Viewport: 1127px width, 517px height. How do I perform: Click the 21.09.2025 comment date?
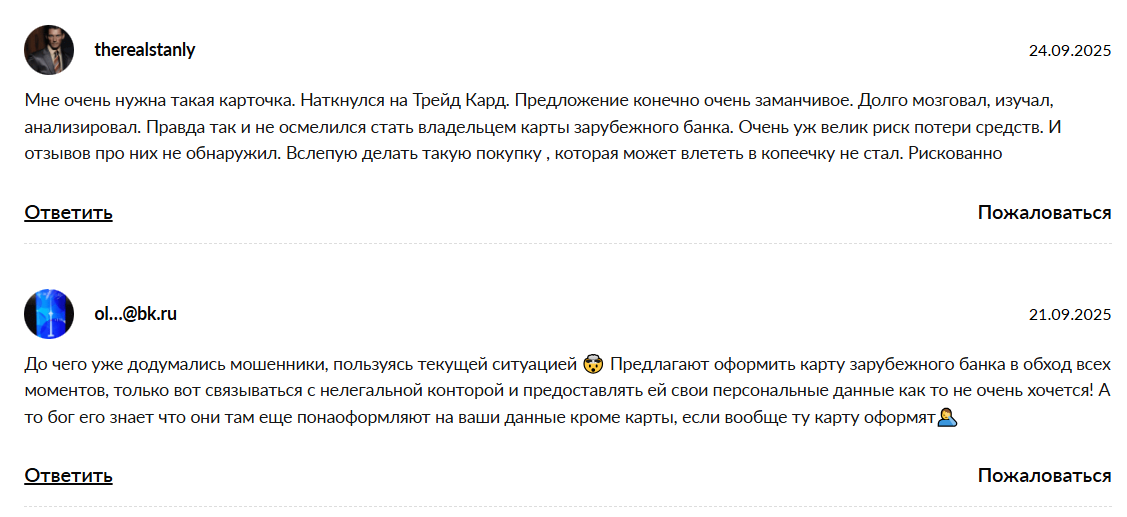click(x=1070, y=315)
